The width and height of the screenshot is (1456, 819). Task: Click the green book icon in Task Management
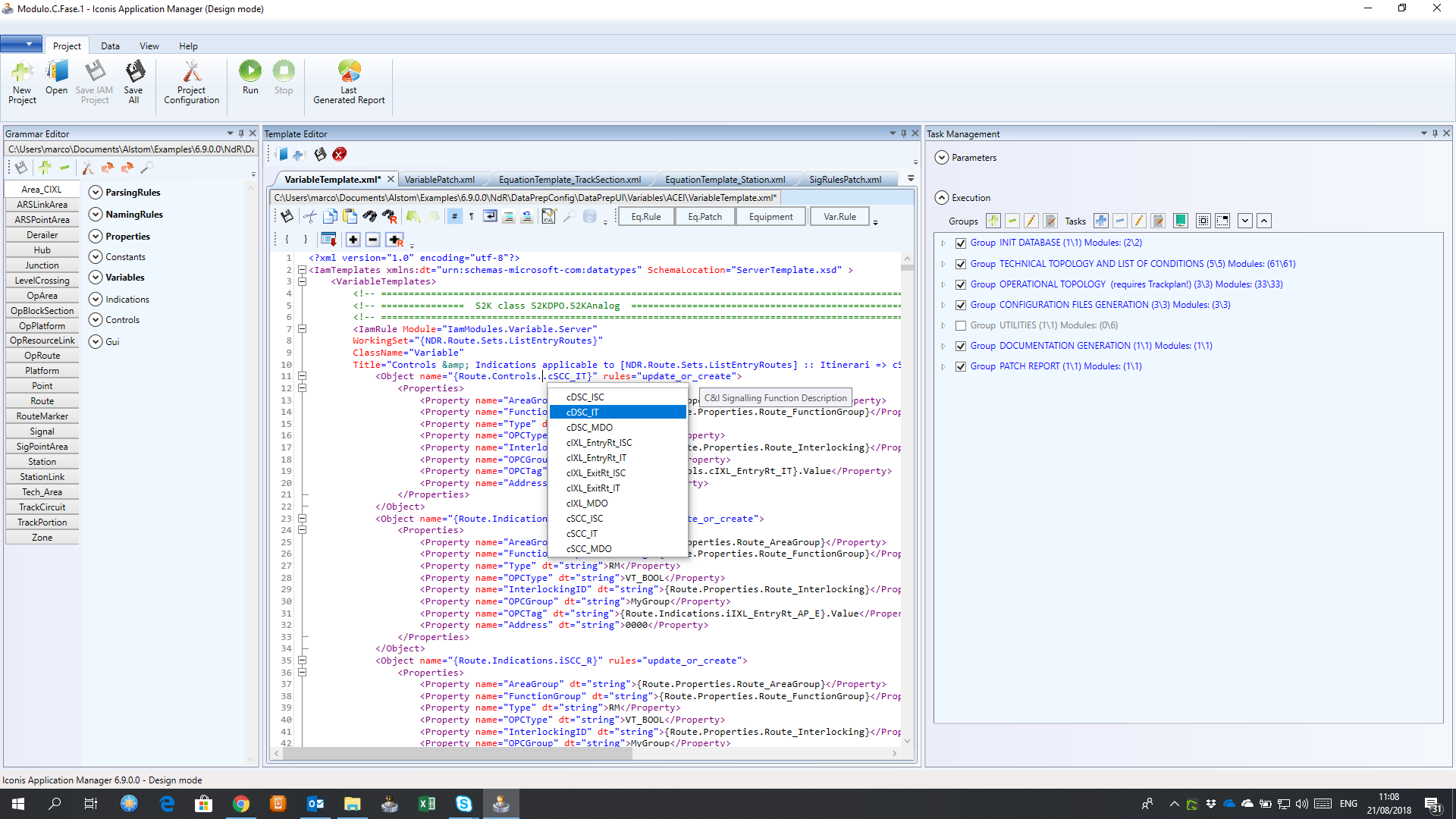click(1181, 221)
